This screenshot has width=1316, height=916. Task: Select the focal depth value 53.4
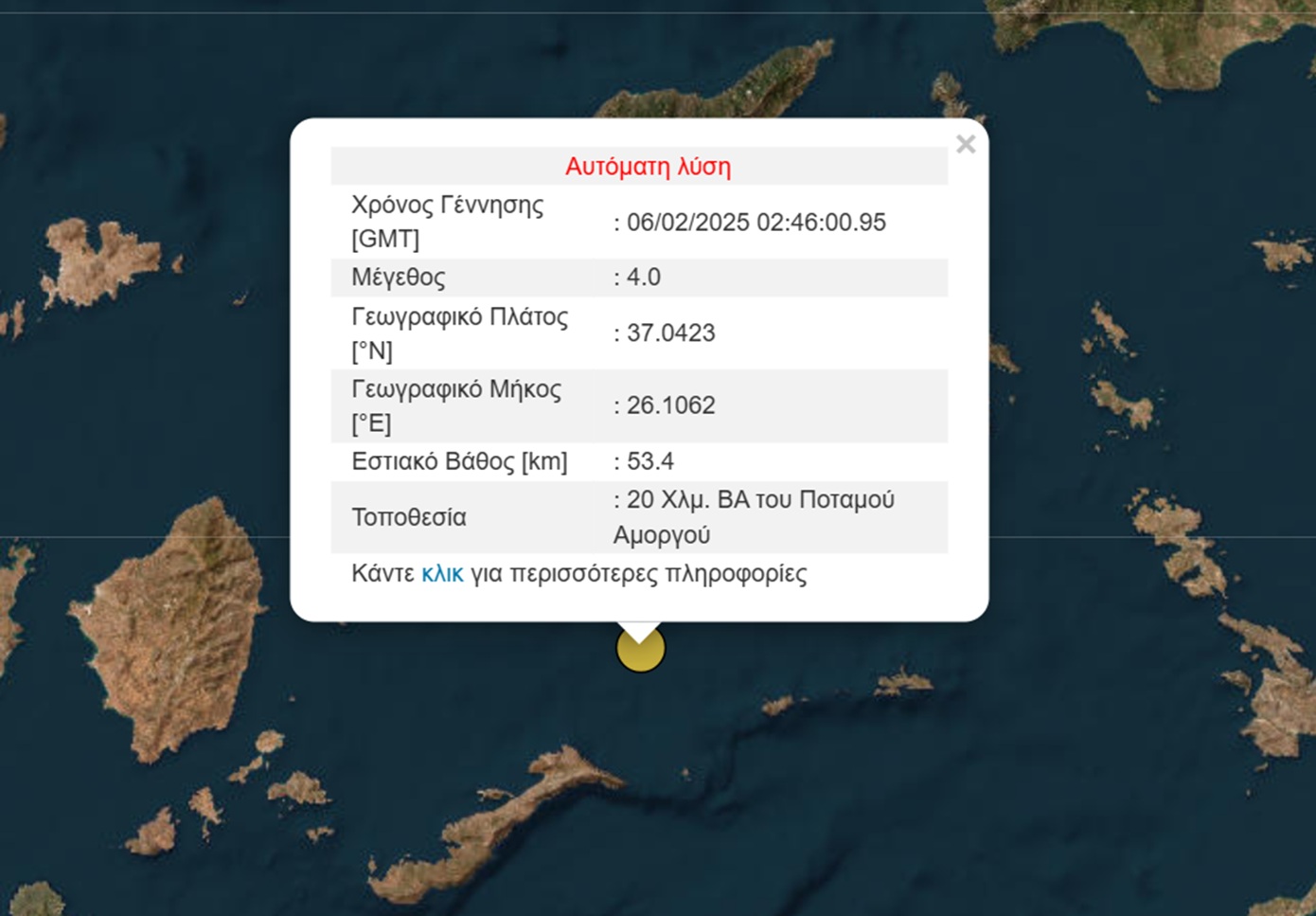click(649, 461)
